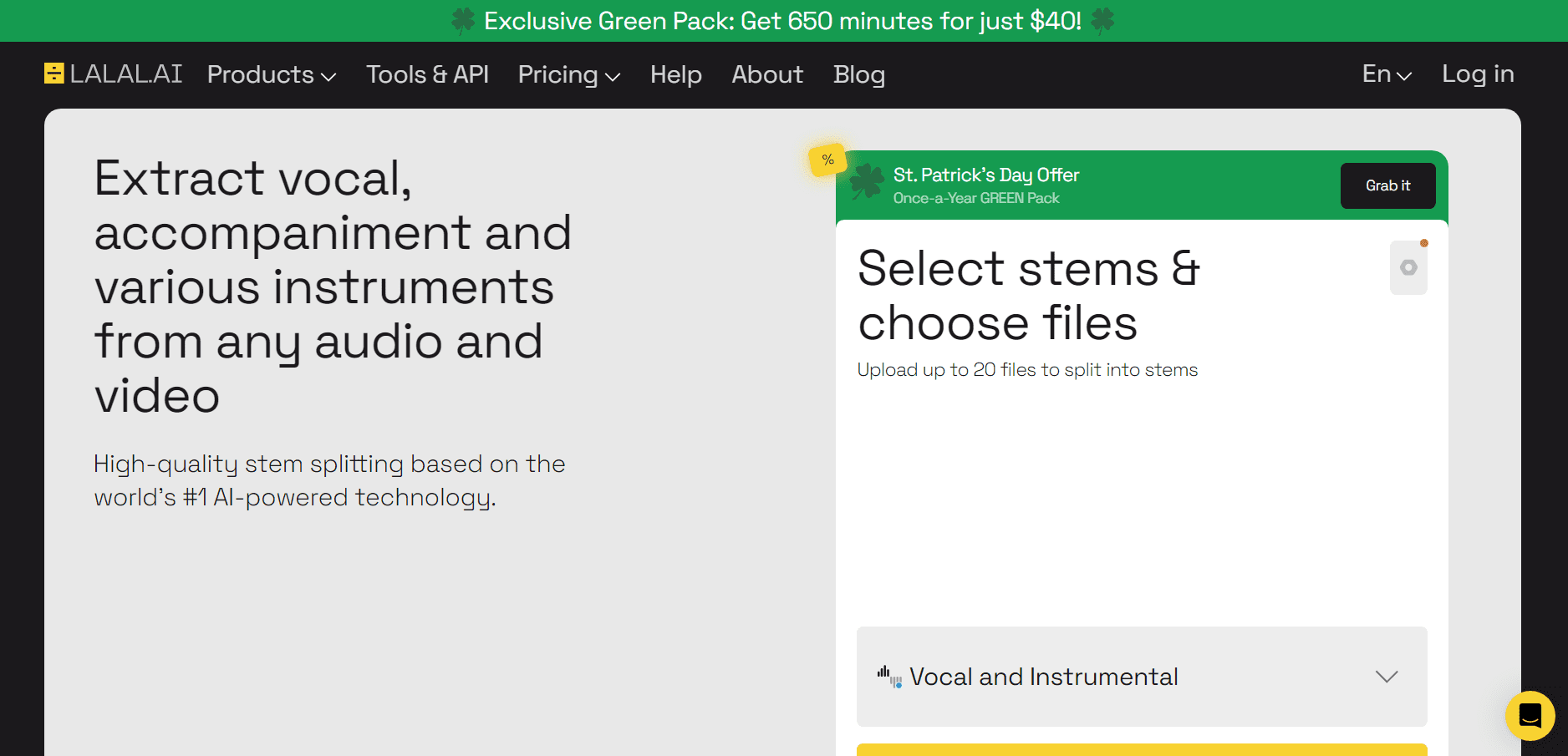Visit the Blog link in the navbar
Screen dimensions: 1568x756
pos(858,75)
